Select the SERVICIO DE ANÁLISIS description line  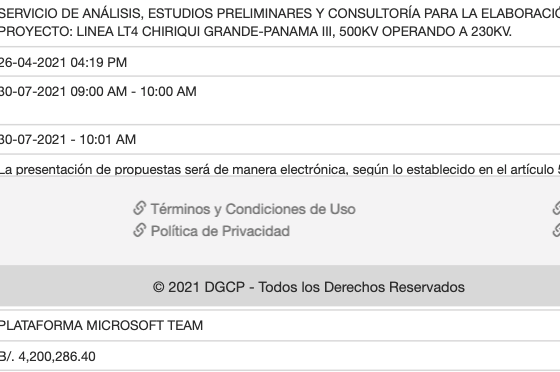280,14
